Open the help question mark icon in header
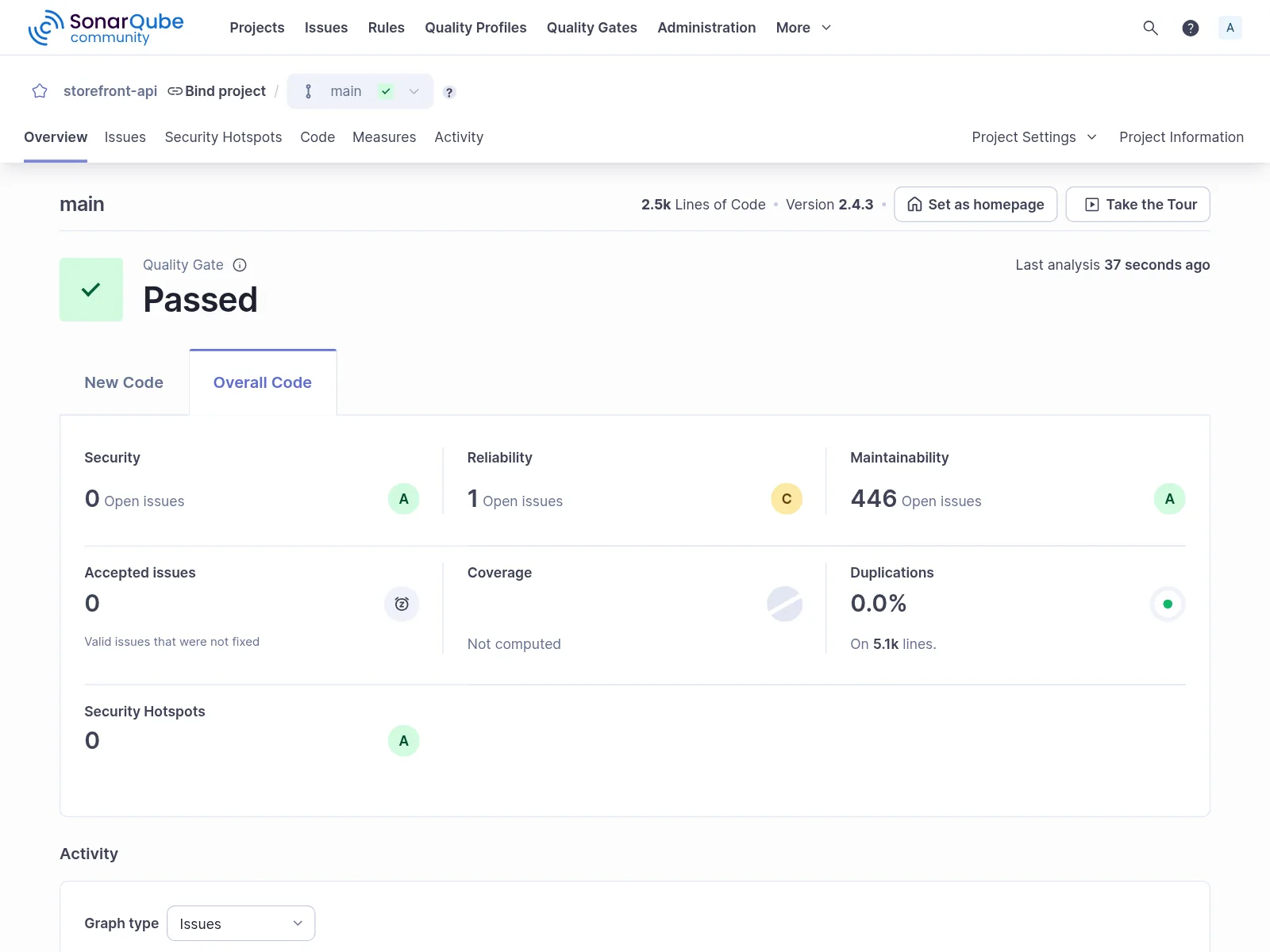Viewport: 1270px width, 952px height. [1190, 28]
